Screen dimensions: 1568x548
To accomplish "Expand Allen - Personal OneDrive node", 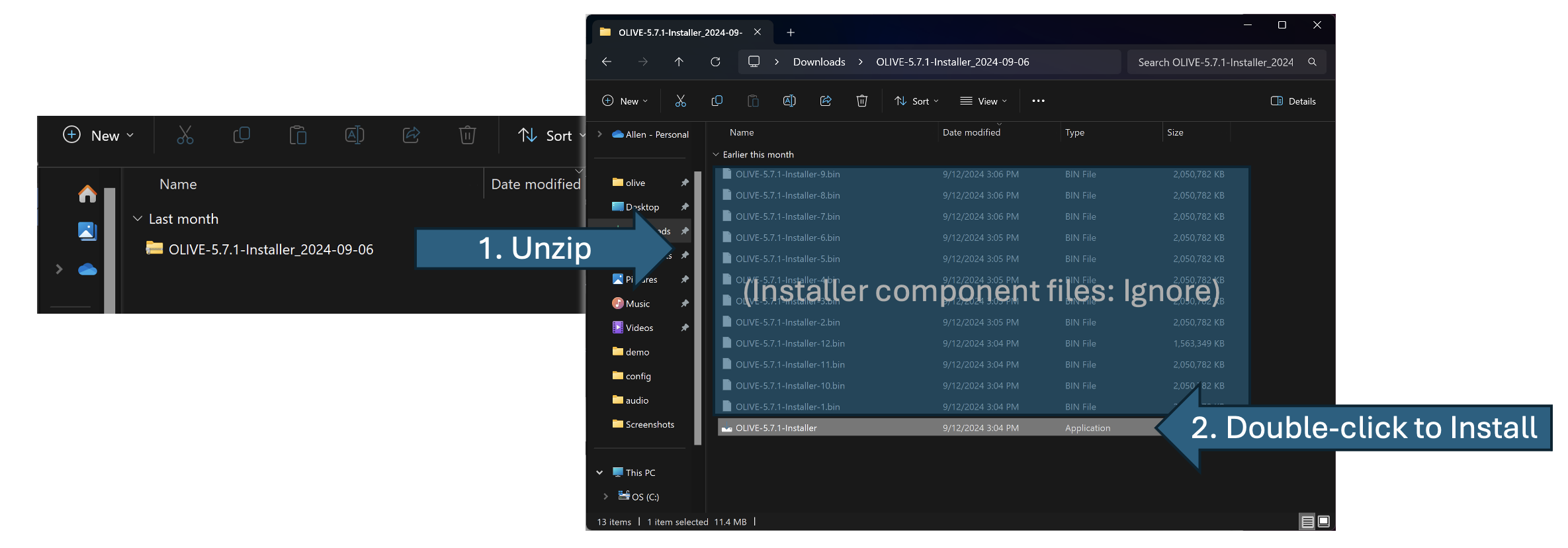I will 599,134.
